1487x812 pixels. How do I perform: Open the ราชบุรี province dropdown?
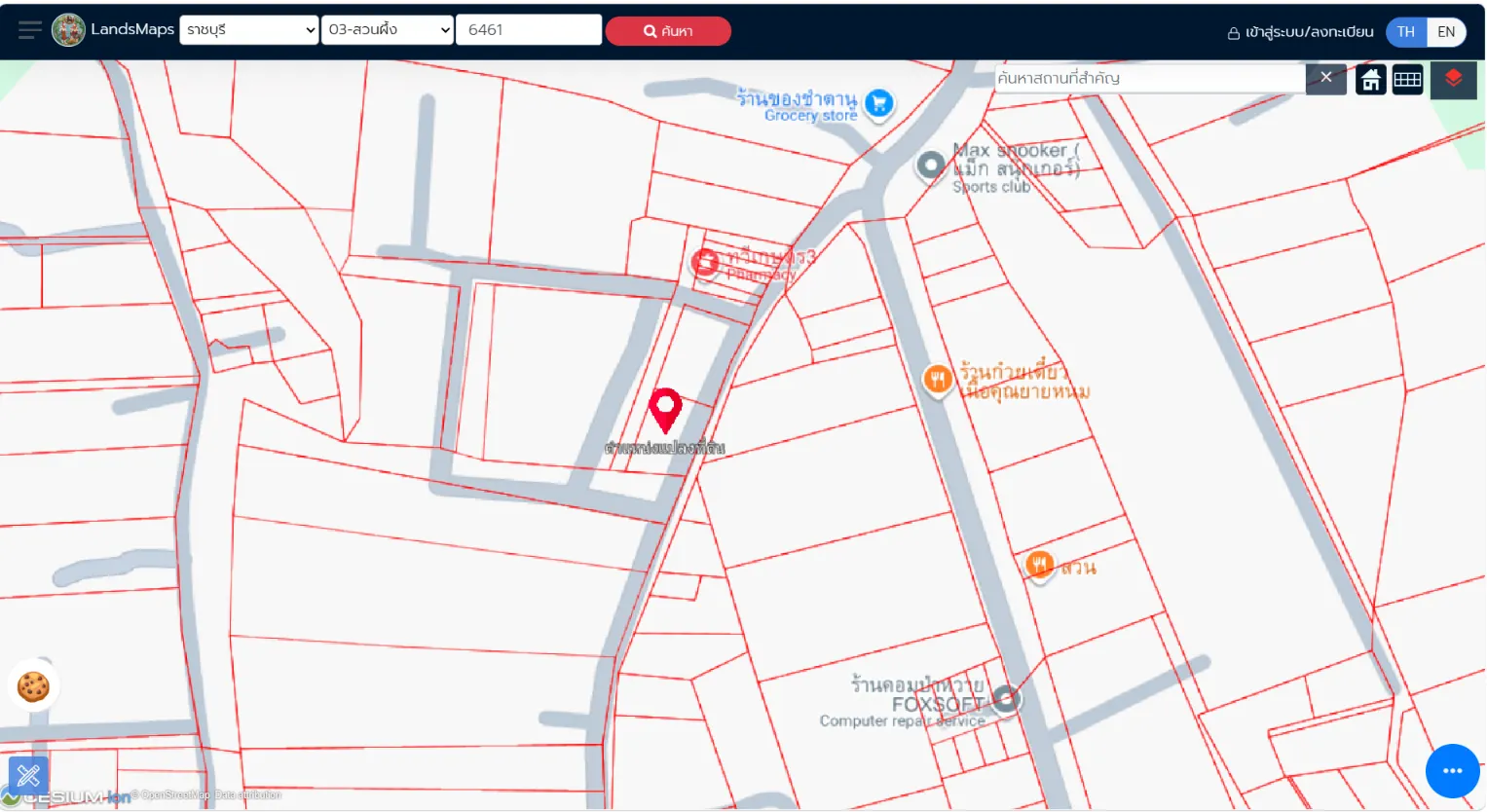point(249,30)
